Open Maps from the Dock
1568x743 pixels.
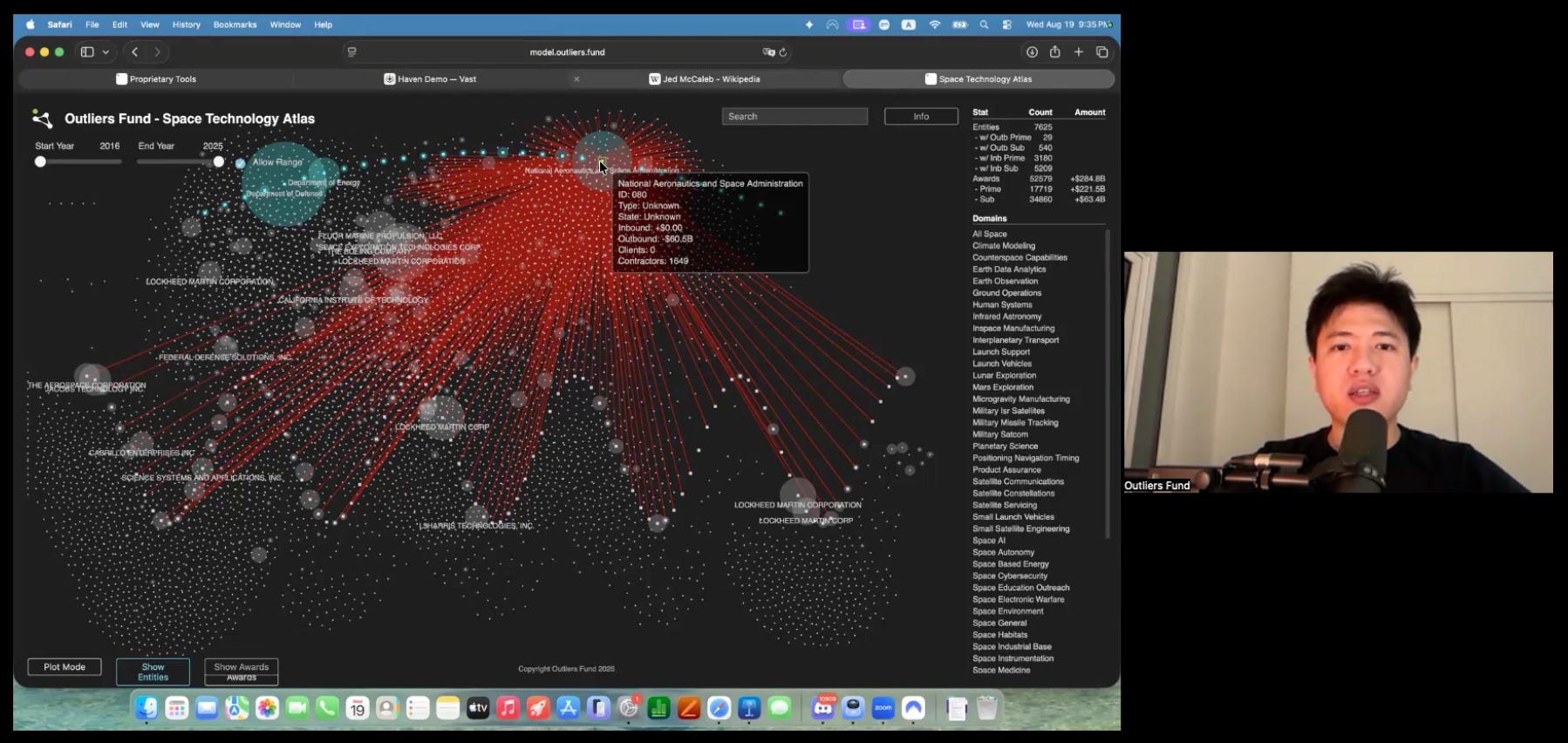[237, 708]
